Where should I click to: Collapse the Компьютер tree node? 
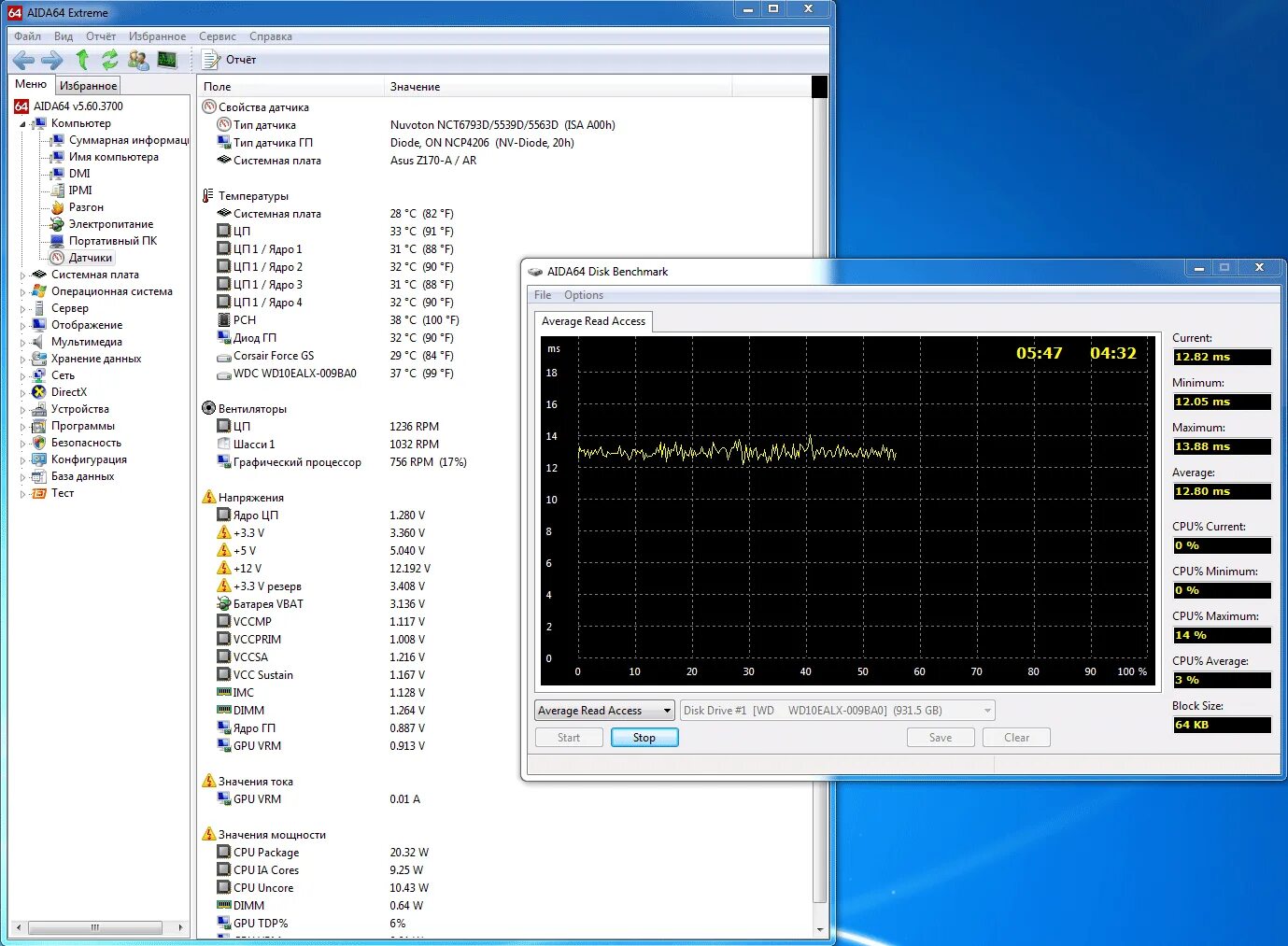pos(23,124)
